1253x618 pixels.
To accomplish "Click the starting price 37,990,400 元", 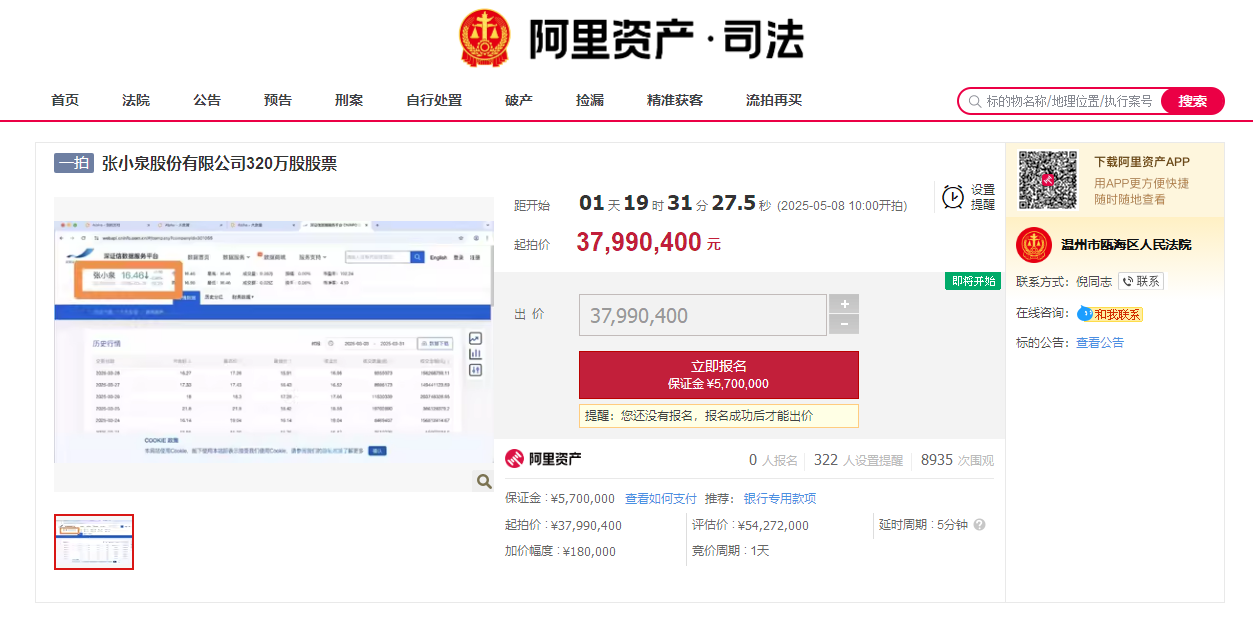I will (648, 242).
